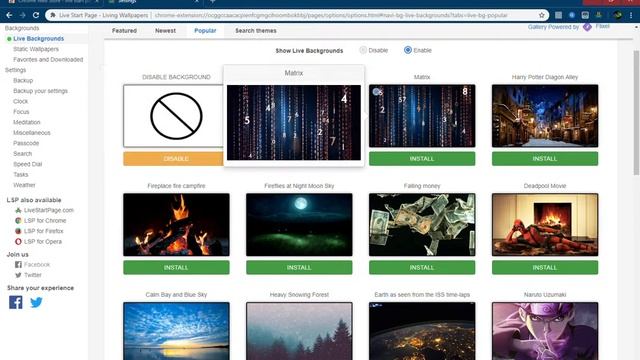Open the Facebook link under Join us

[x=37, y=264]
